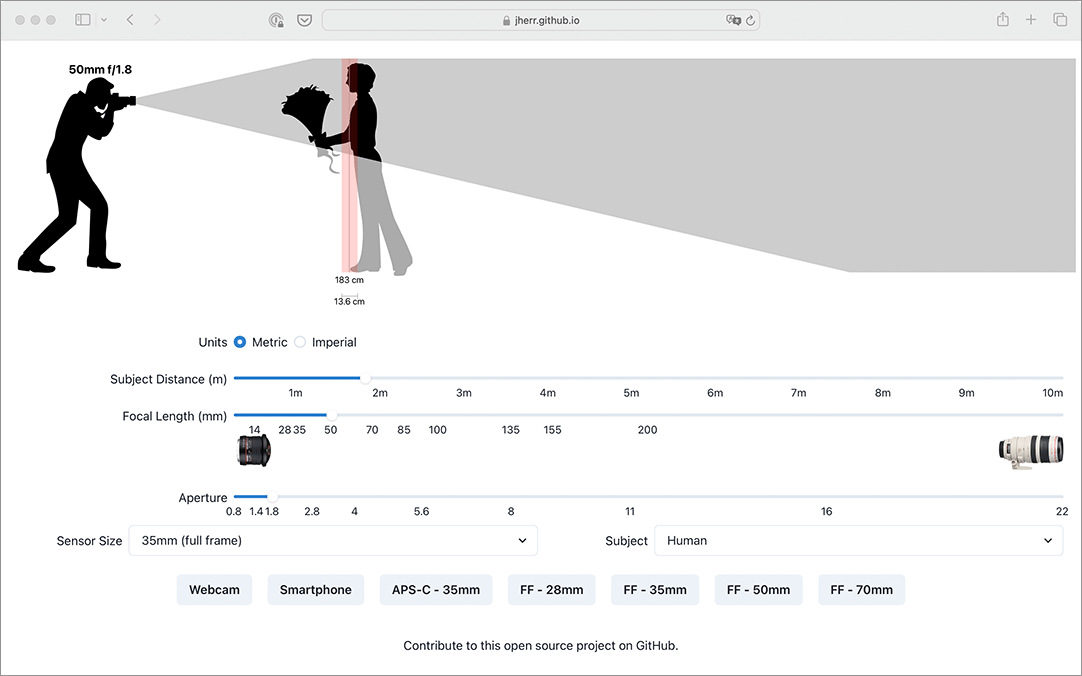The width and height of the screenshot is (1082, 676).
Task: Click the 16 aperture tick label
Action: 827,512
